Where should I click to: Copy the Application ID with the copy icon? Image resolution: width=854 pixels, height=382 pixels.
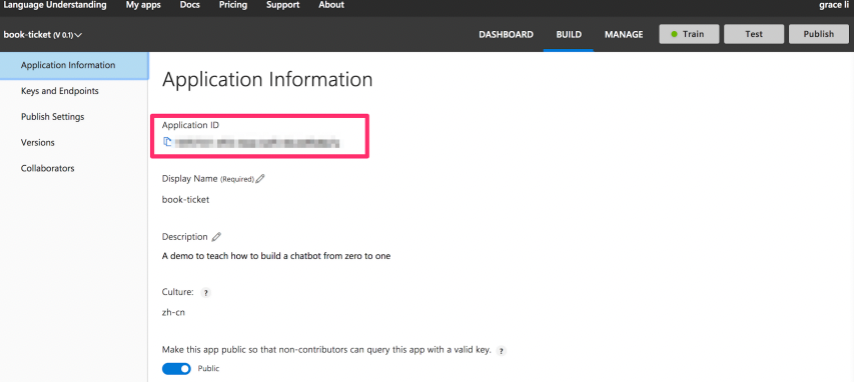168,142
